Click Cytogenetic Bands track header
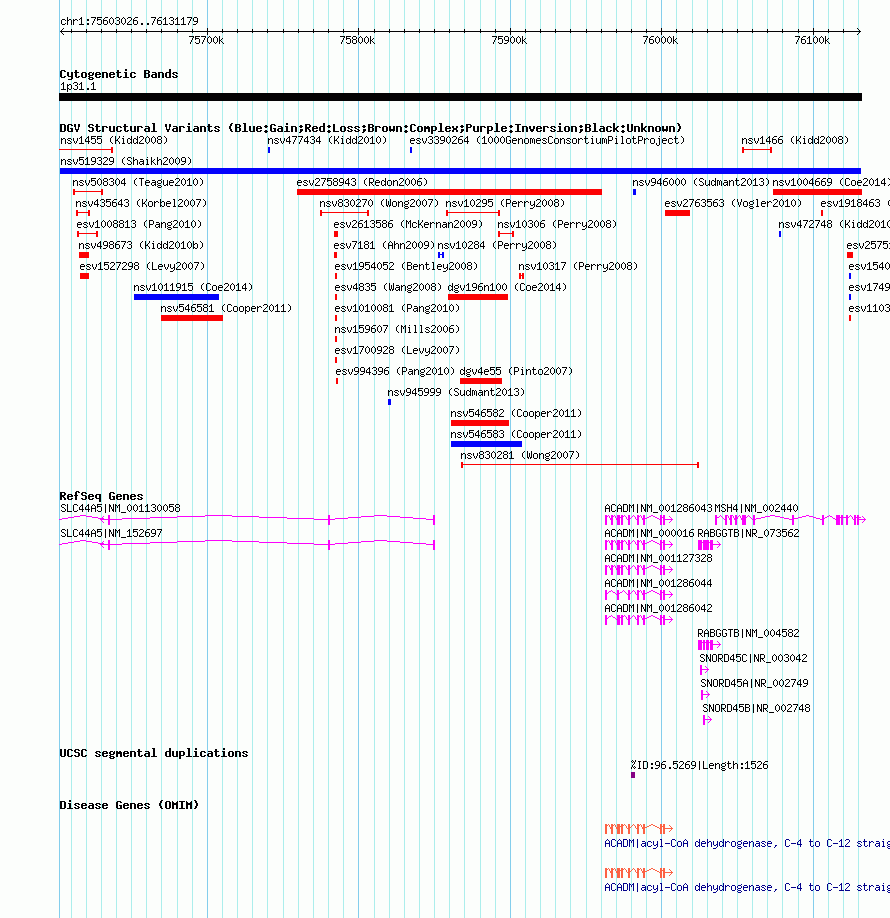Viewport: 890px width, 918px height. 119,74
